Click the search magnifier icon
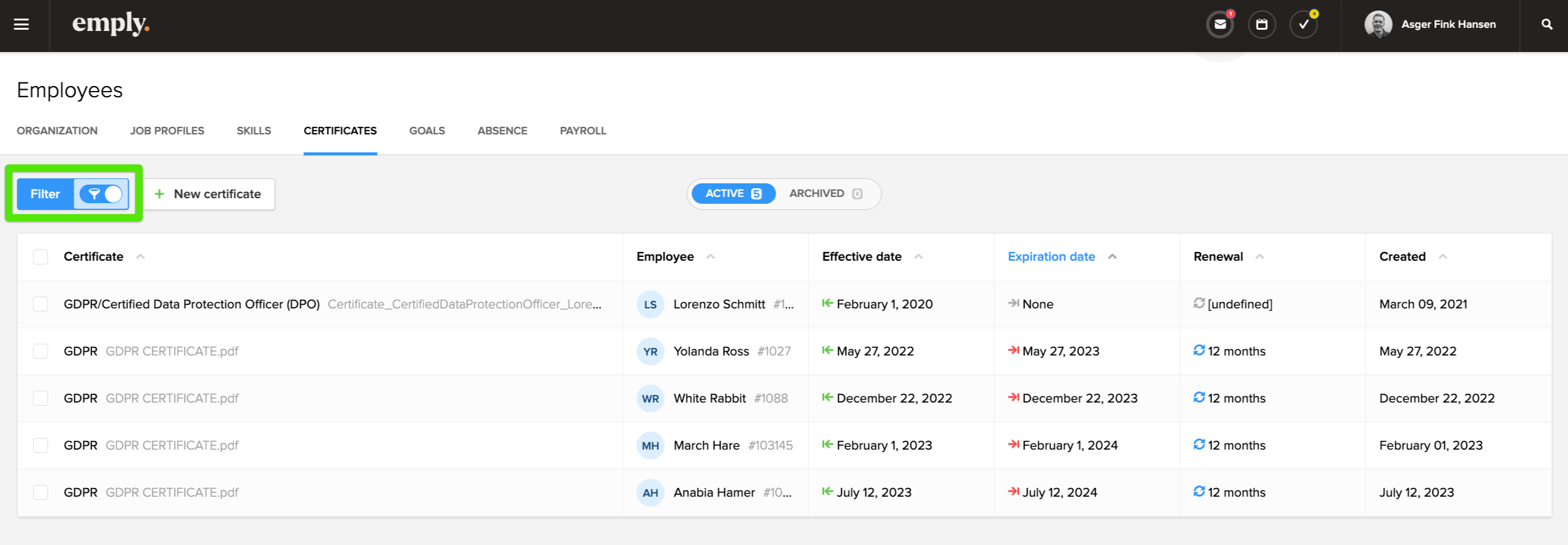The height and width of the screenshot is (545, 1568). click(x=1546, y=25)
